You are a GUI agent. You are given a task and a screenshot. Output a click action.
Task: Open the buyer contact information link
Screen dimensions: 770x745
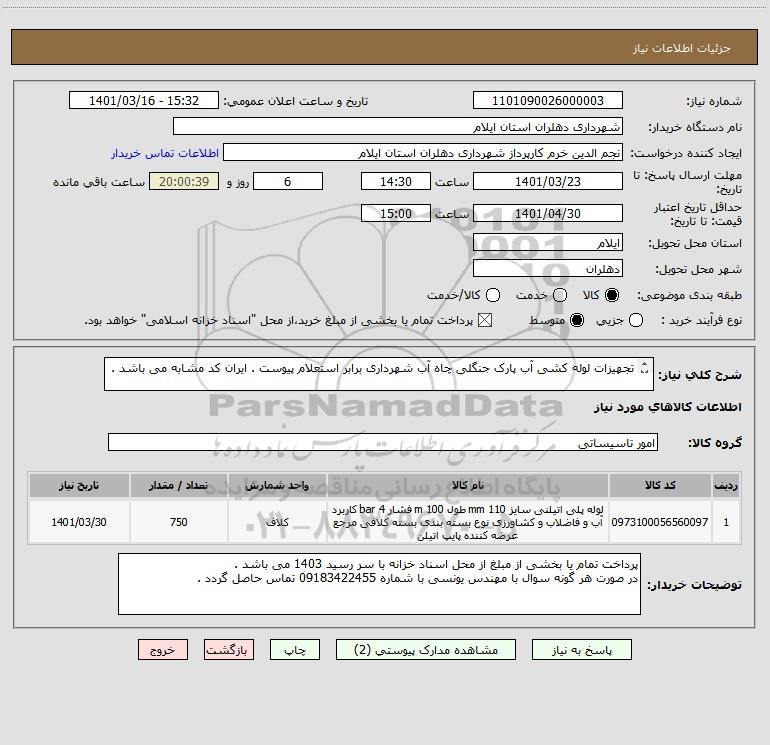(x=165, y=153)
